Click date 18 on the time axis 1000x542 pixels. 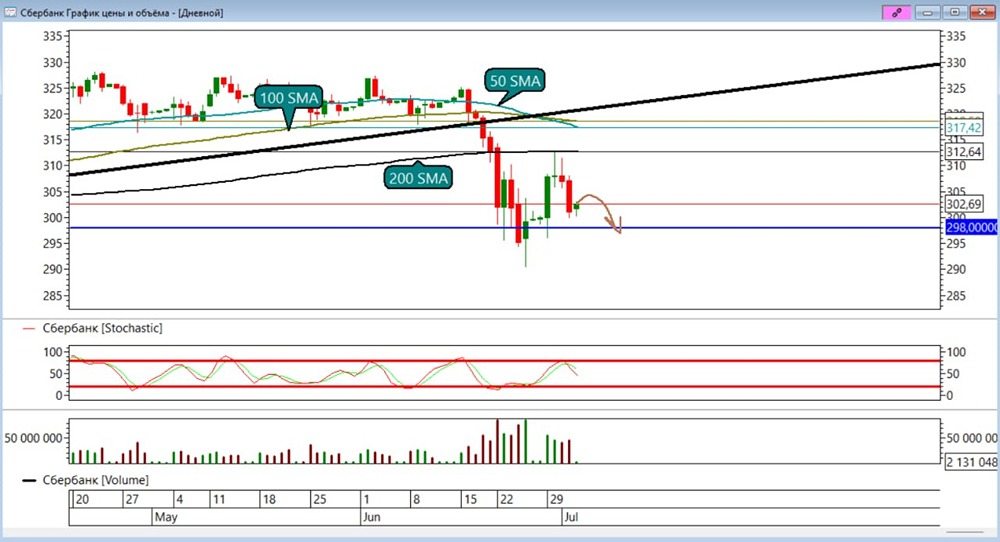pyautogui.click(x=269, y=499)
